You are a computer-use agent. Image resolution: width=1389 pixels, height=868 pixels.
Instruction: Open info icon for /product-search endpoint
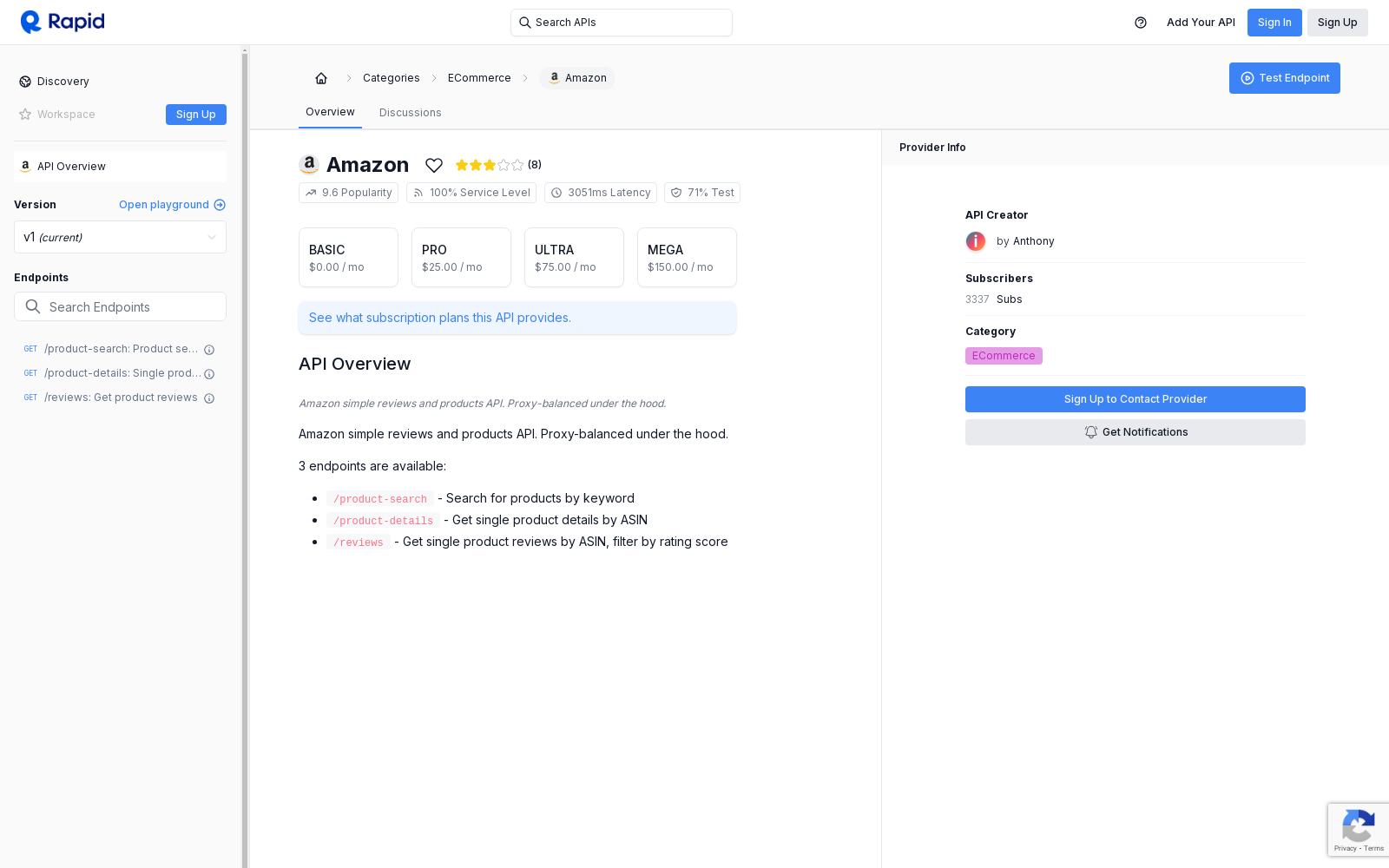(x=209, y=350)
